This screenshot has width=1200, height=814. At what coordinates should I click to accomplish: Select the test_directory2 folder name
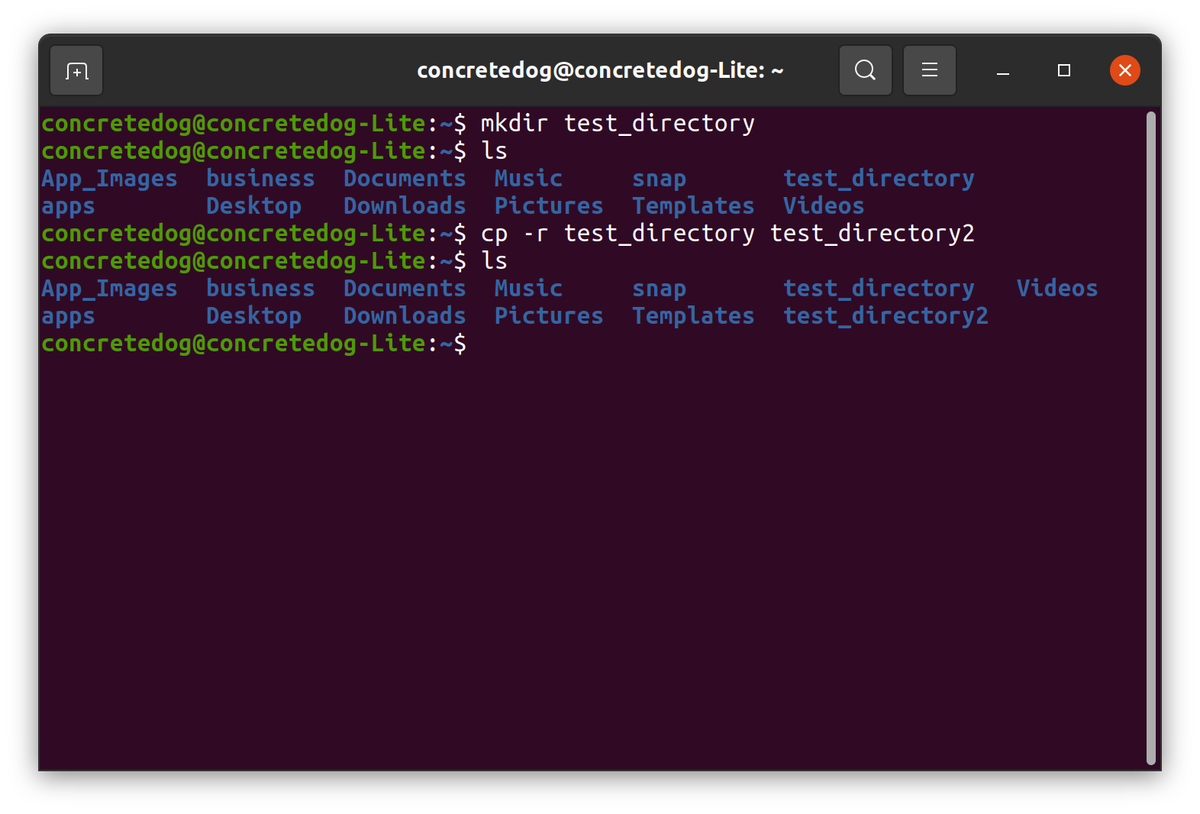tap(884, 315)
